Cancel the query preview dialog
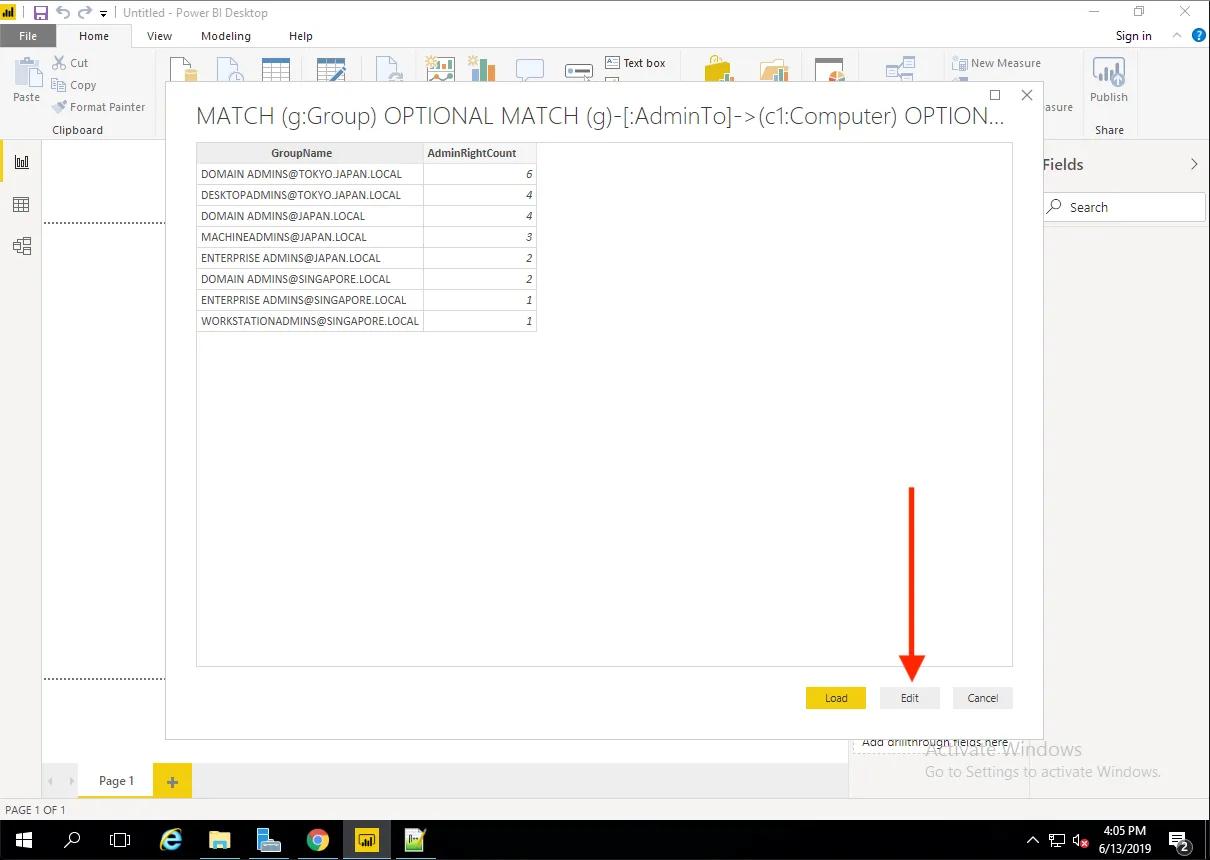Viewport: 1210px width, 860px height. coord(982,698)
